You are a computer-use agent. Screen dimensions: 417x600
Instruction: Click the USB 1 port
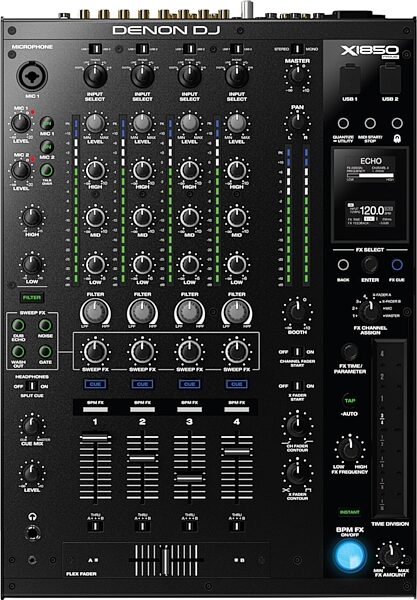tap(350, 79)
